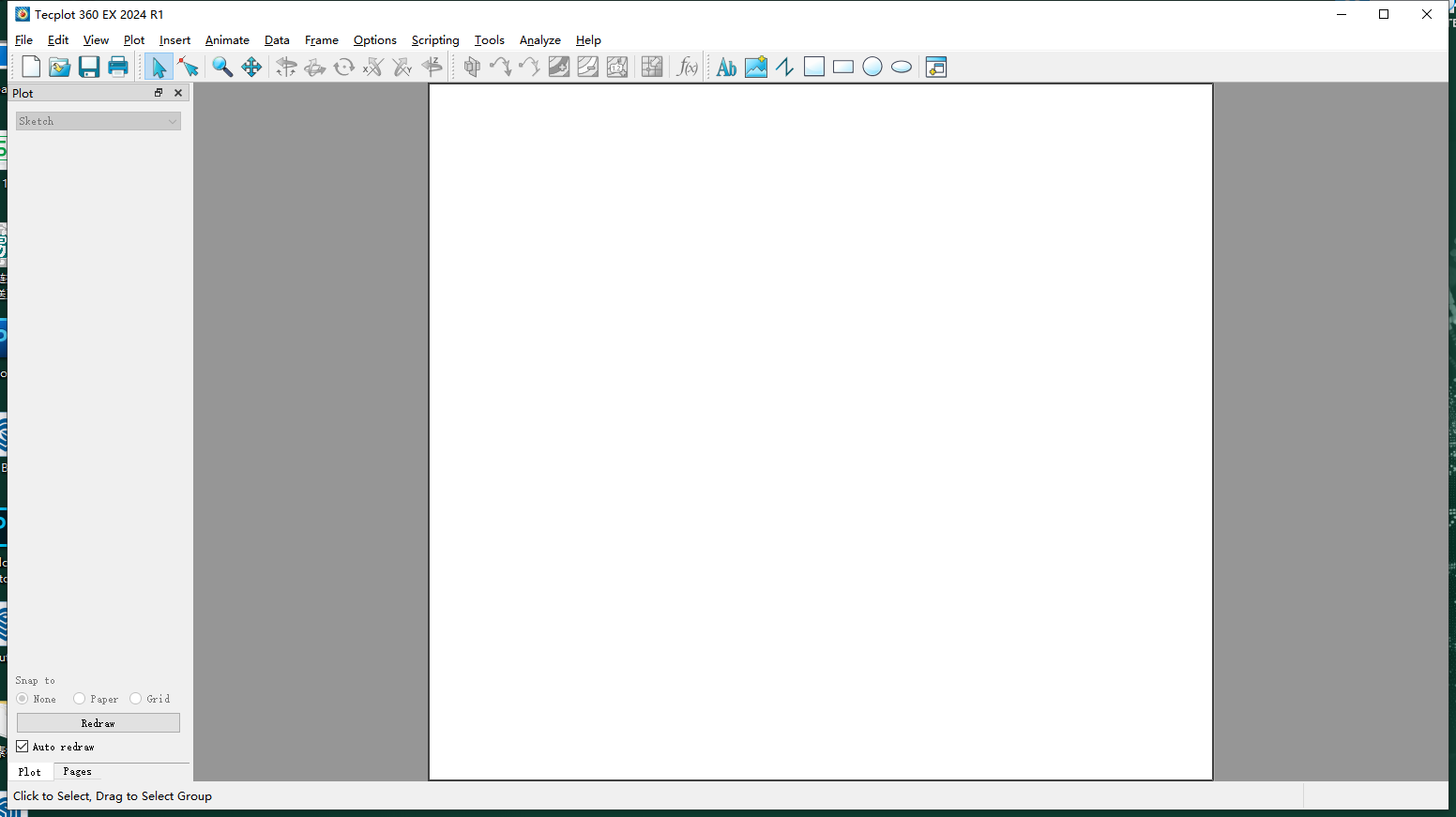Pick the spherical 3D rotate tool
Viewport: 1456px width, 817px height.
click(286, 67)
